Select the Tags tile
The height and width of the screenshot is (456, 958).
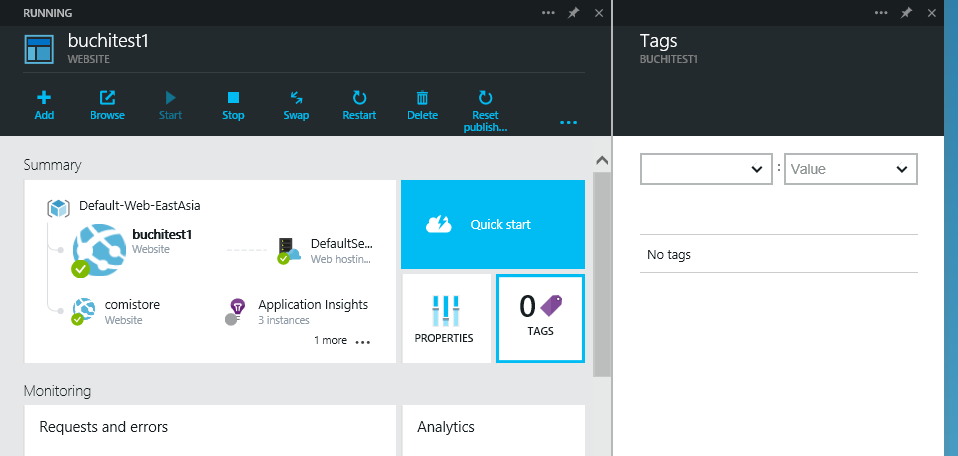click(x=540, y=318)
